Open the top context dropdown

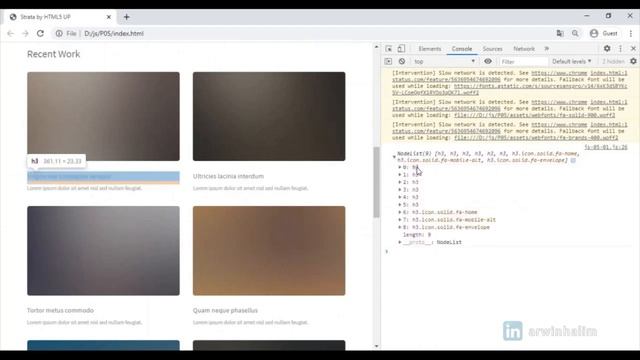click(x=444, y=61)
